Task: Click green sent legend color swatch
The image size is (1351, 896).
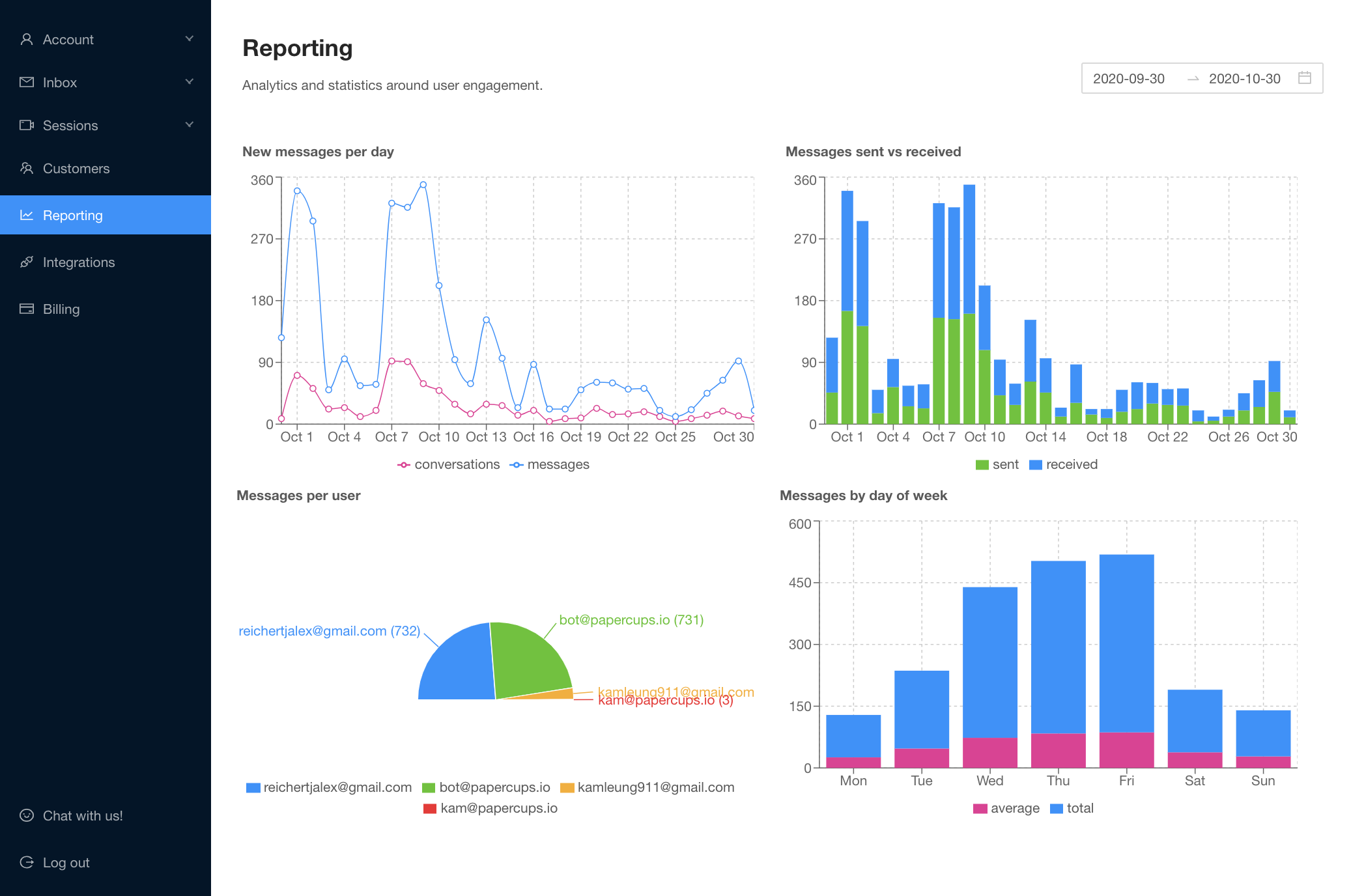Action: point(982,465)
